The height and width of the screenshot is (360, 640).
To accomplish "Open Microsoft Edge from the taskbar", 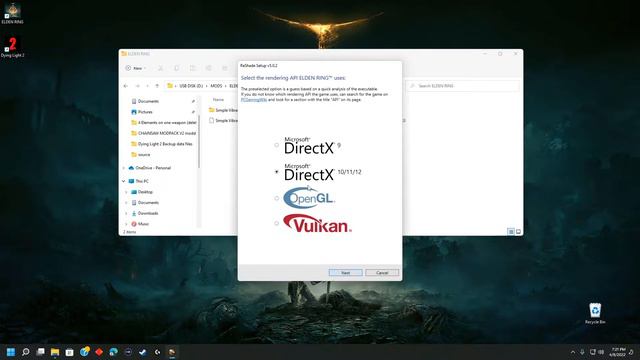I will point(113,352).
